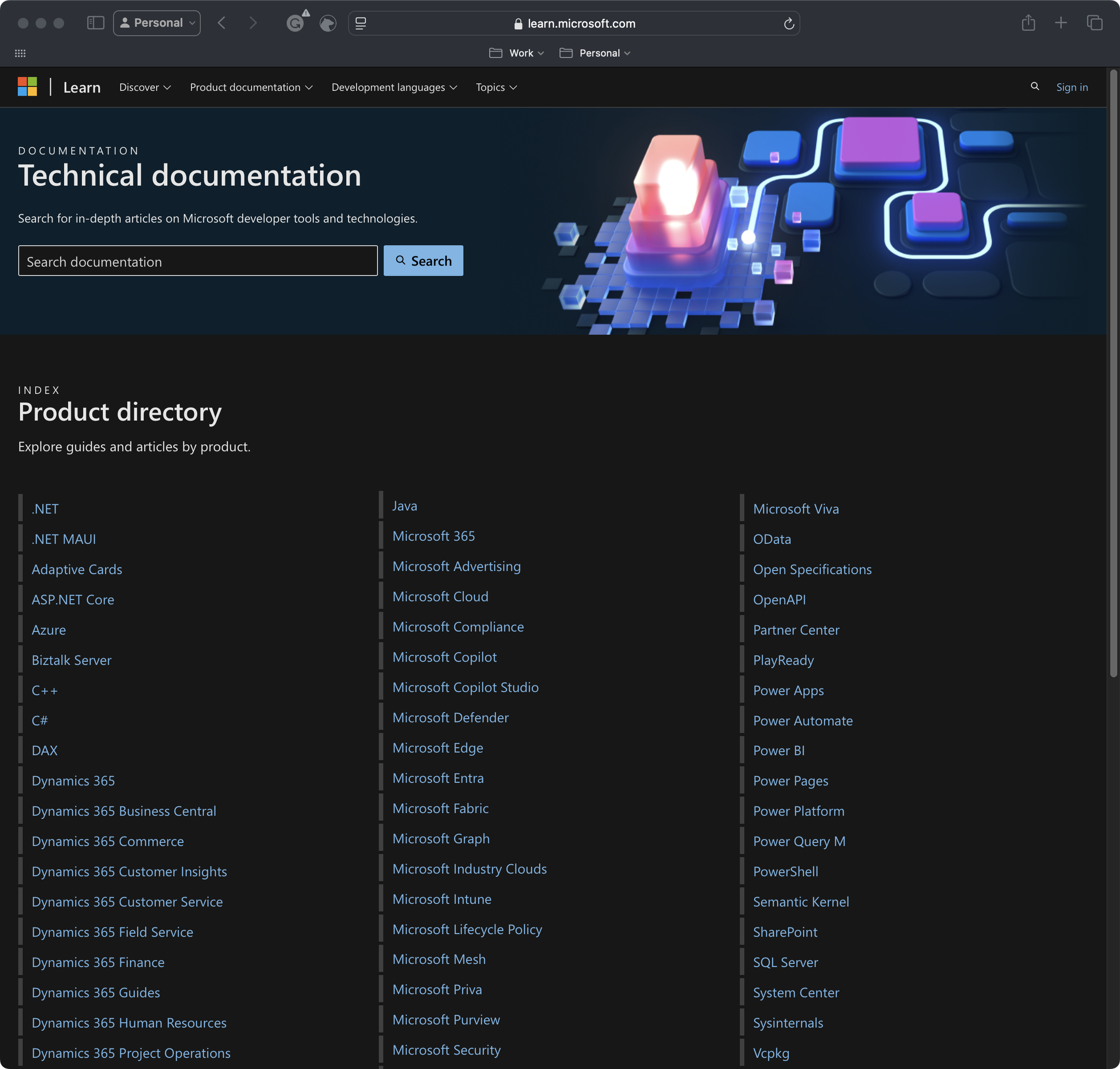Expand the Discover menu
The image size is (1120, 1069).
coord(145,87)
